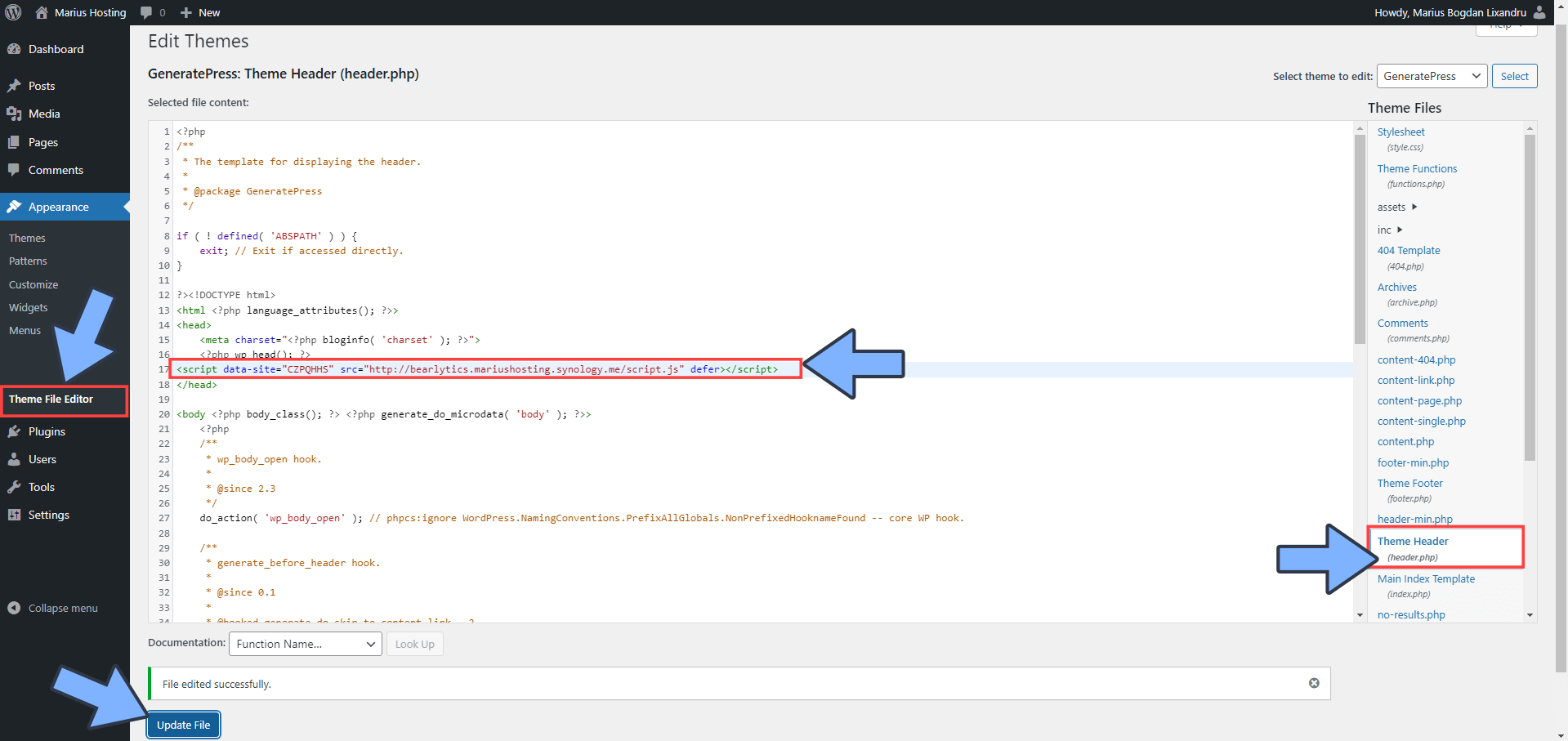Open the Pages menu label
Viewport: 1568px width, 741px height.
[x=43, y=142]
